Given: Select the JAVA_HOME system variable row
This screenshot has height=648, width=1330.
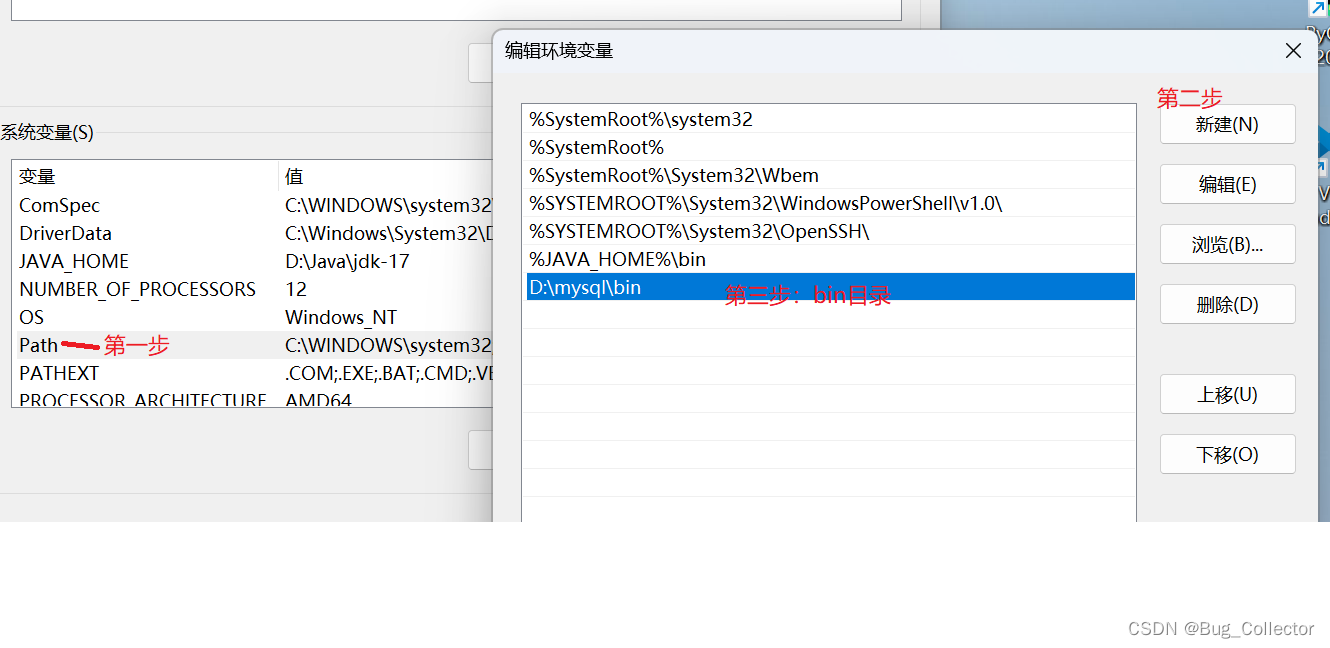Looking at the screenshot, I should click(x=73, y=261).
